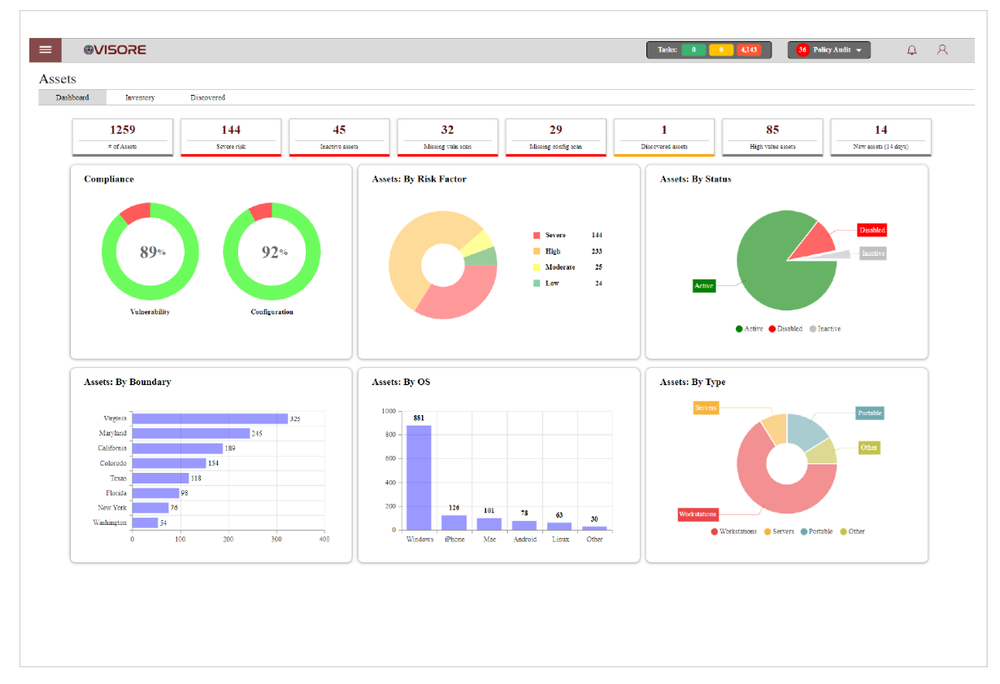The image size is (1000, 684).
Task: Click the Mac OS bar
Action: [x=489, y=524]
